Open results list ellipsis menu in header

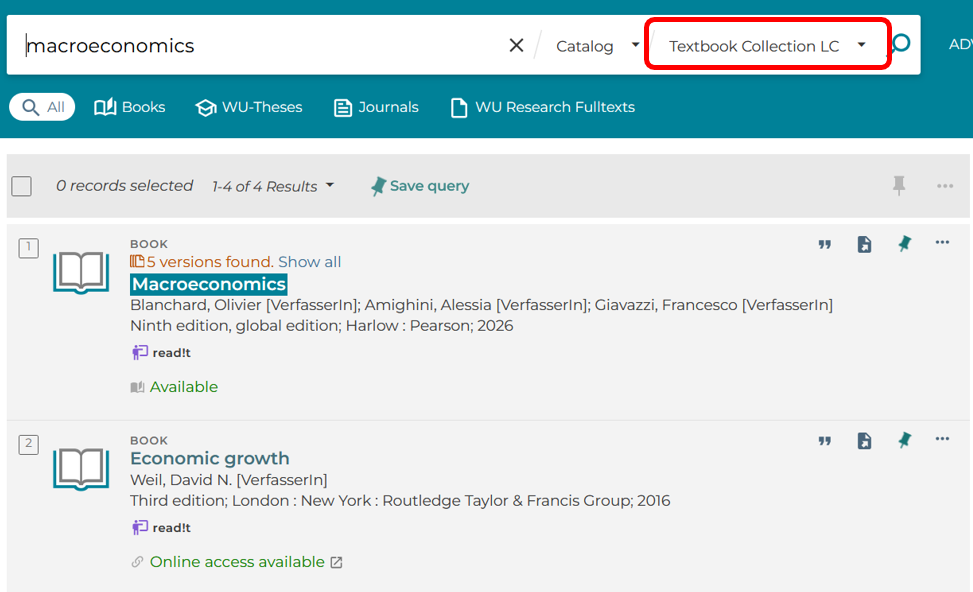pyautogui.click(x=945, y=186)
